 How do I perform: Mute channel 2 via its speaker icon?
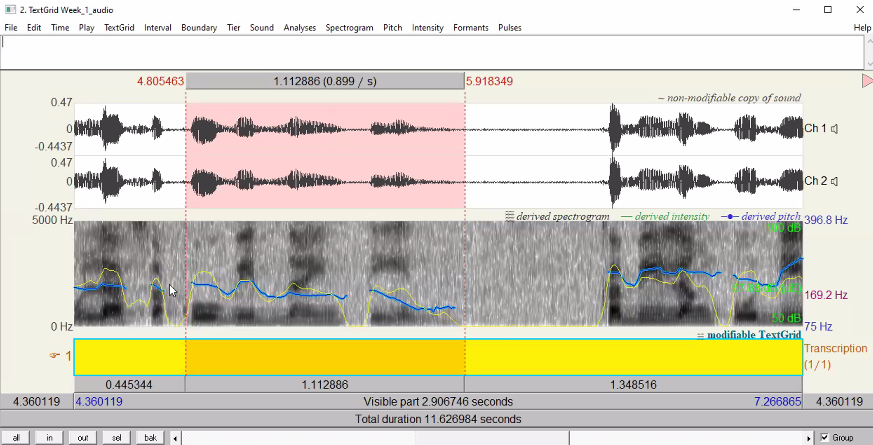click(834, 182)
